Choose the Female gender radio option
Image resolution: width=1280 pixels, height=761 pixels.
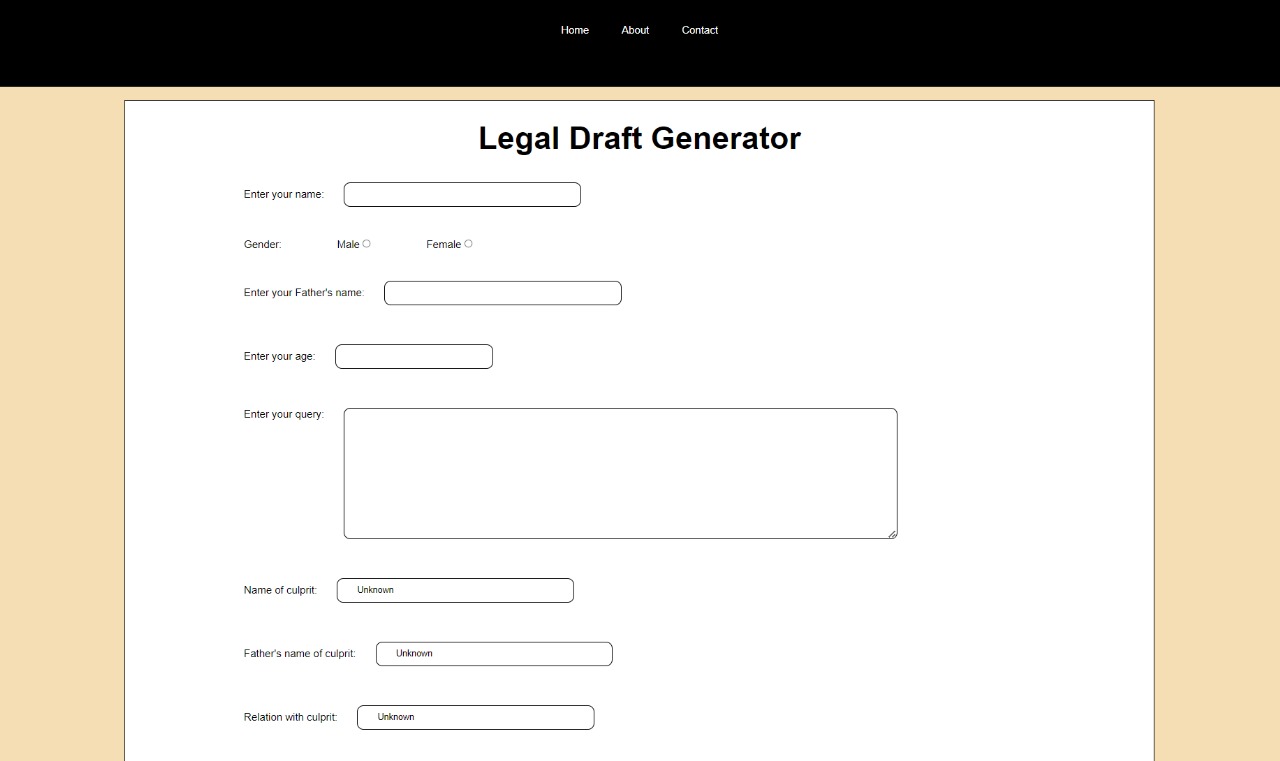[468, 244]
